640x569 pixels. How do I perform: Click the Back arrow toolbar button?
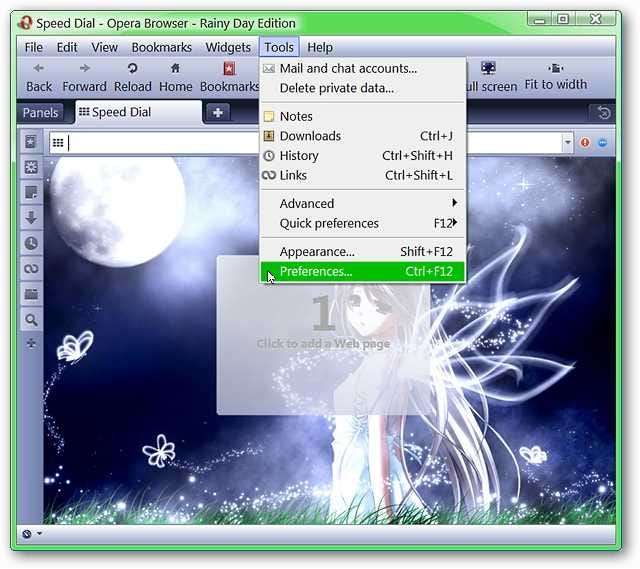tap(39, 77)
